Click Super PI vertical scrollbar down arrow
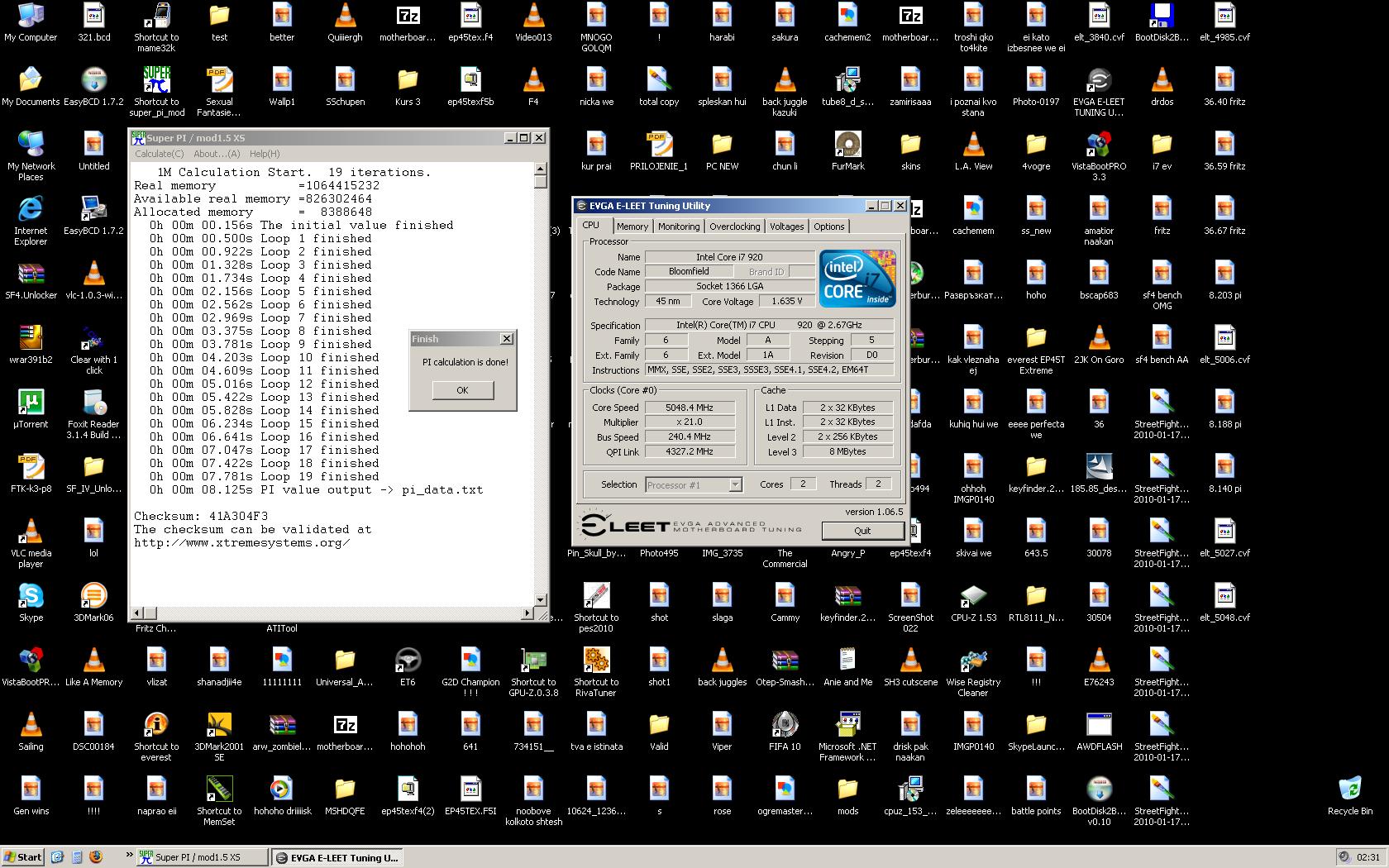 (541, 600)
